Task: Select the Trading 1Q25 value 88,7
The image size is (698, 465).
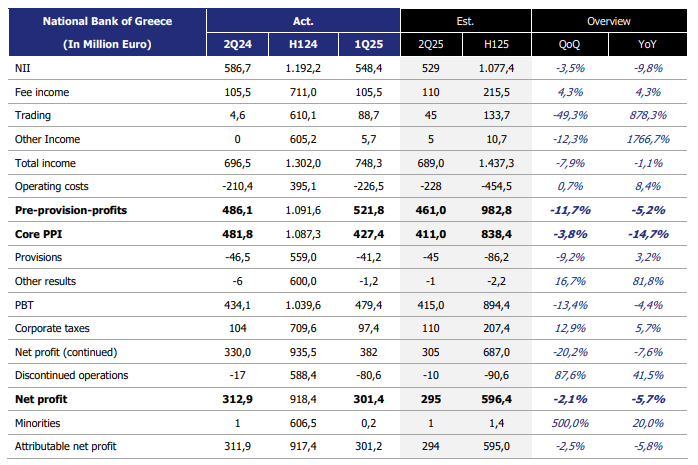Action: pos(369,115)
